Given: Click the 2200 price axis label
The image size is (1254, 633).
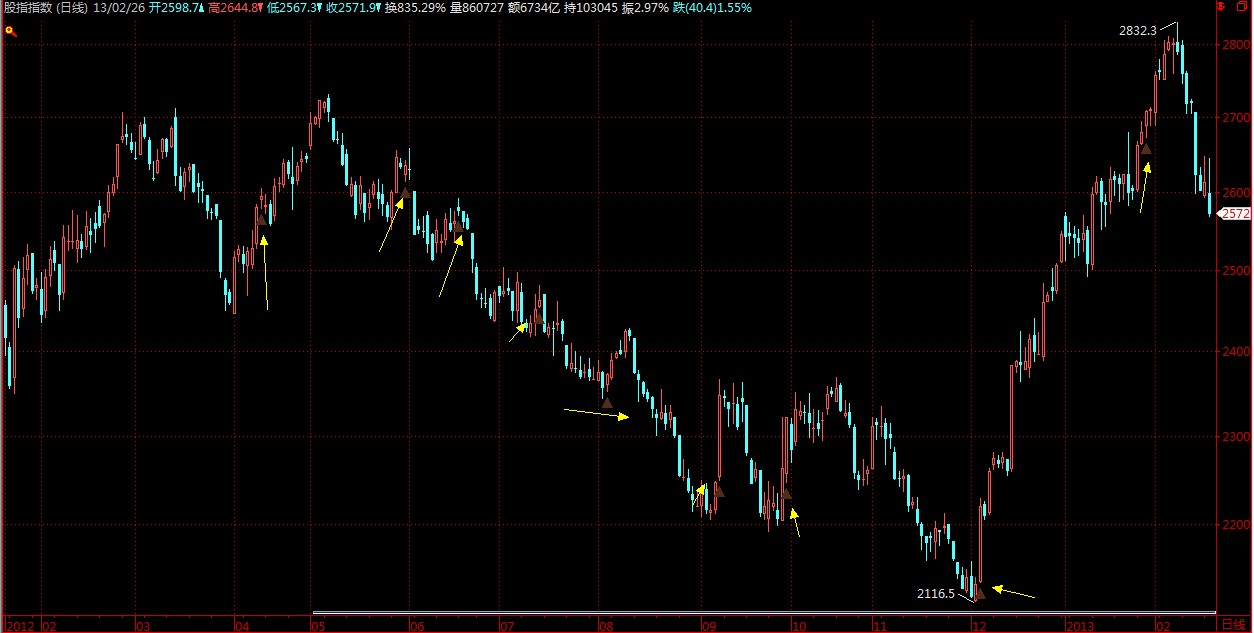Looking at the screenshot, I should click(1237, 525).
